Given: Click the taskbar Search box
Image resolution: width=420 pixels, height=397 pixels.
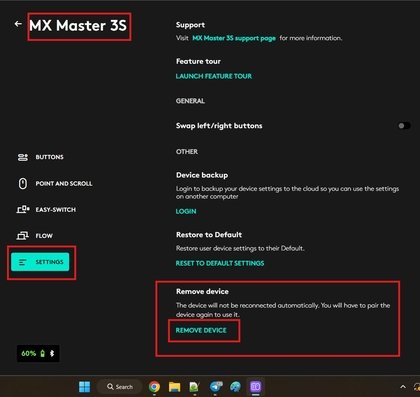Looking at the screenshot, I should [120, 387].
